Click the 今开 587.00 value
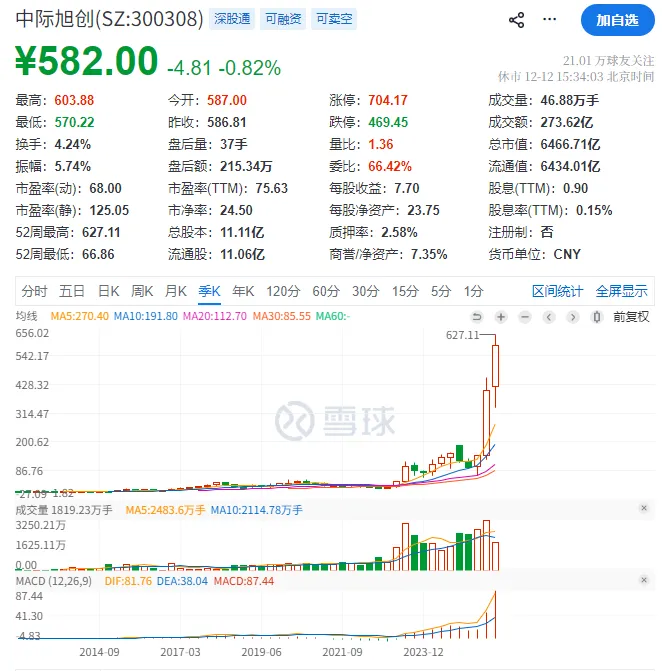This screenshot has height=671, width=662. pos(227,101)
